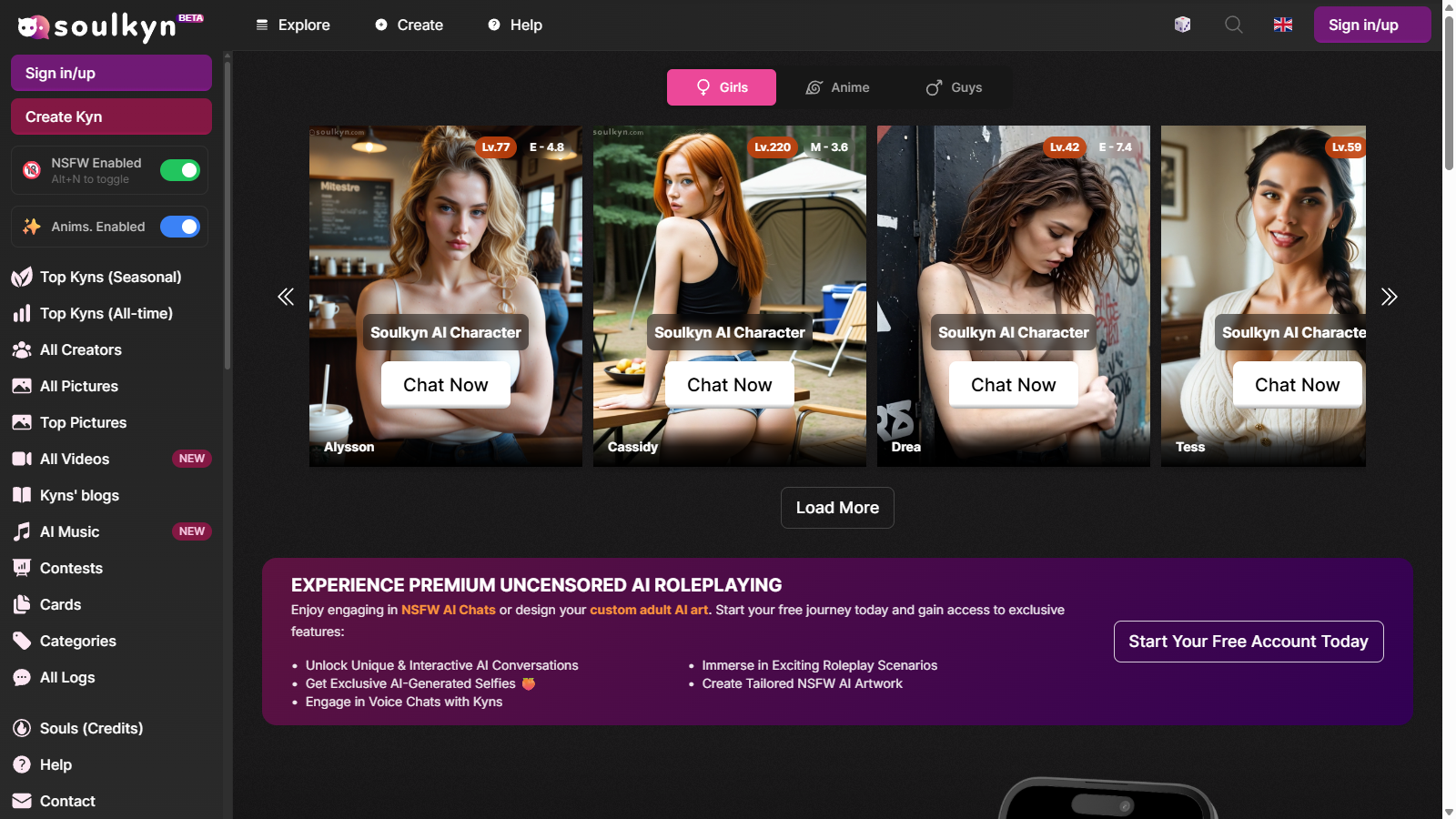Toggle NSFW Enabled off
Screen dimensions: 1456x819
point(179,170)
